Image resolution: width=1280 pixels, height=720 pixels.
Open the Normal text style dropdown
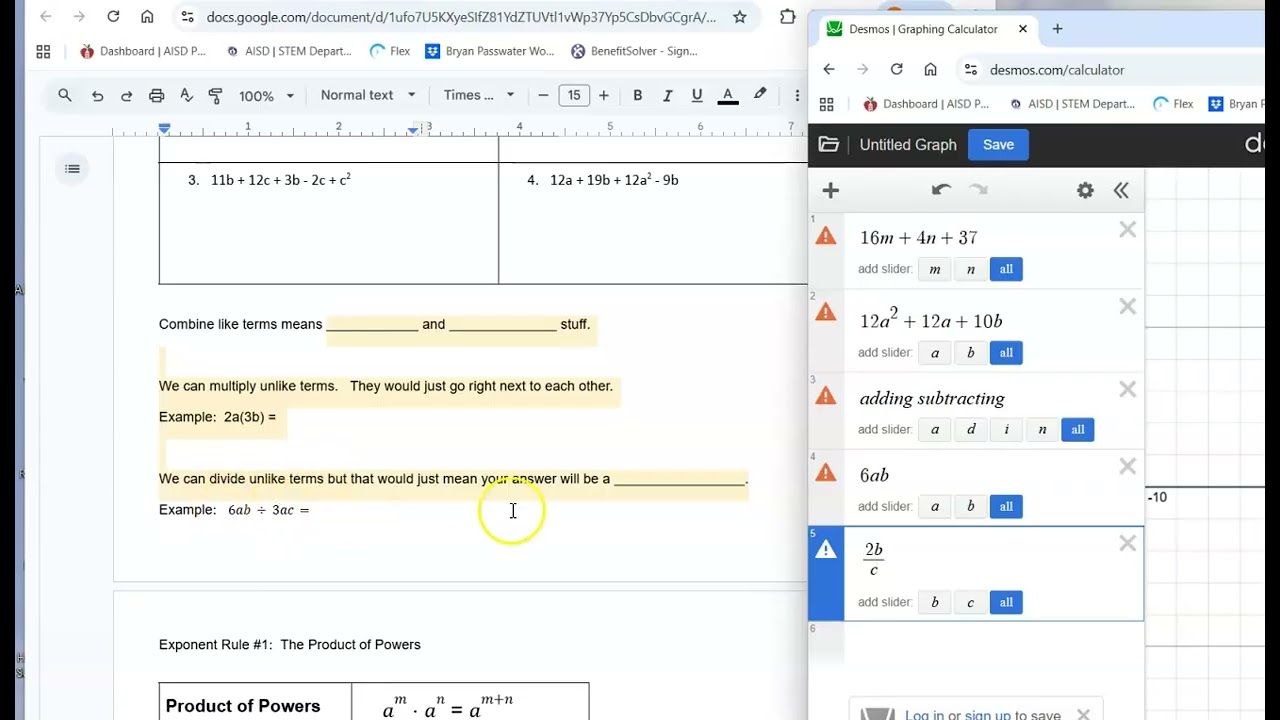(x=368, y=96)
